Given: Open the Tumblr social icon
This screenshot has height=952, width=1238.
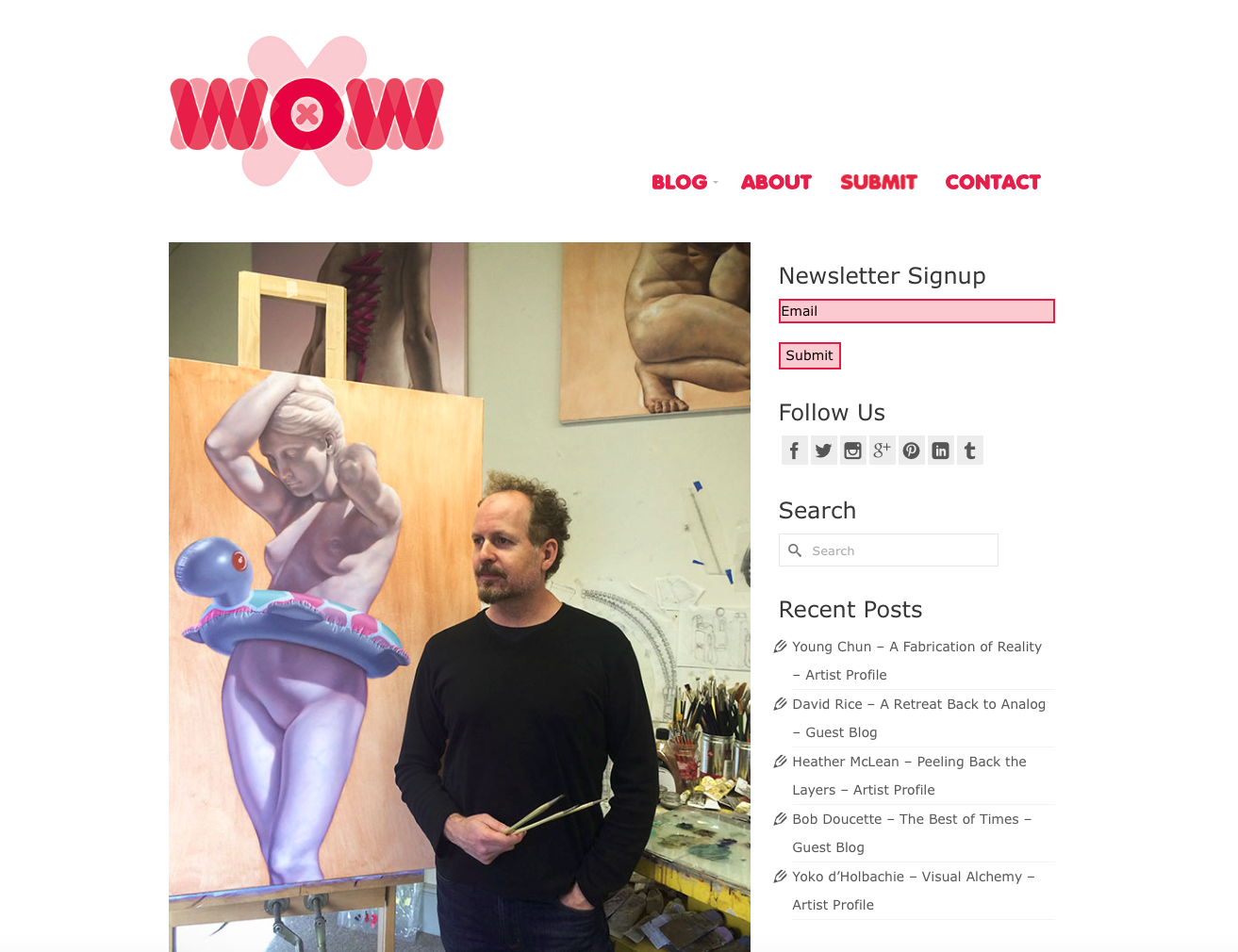Looking at the screenshot, I should tap(969, 451).
